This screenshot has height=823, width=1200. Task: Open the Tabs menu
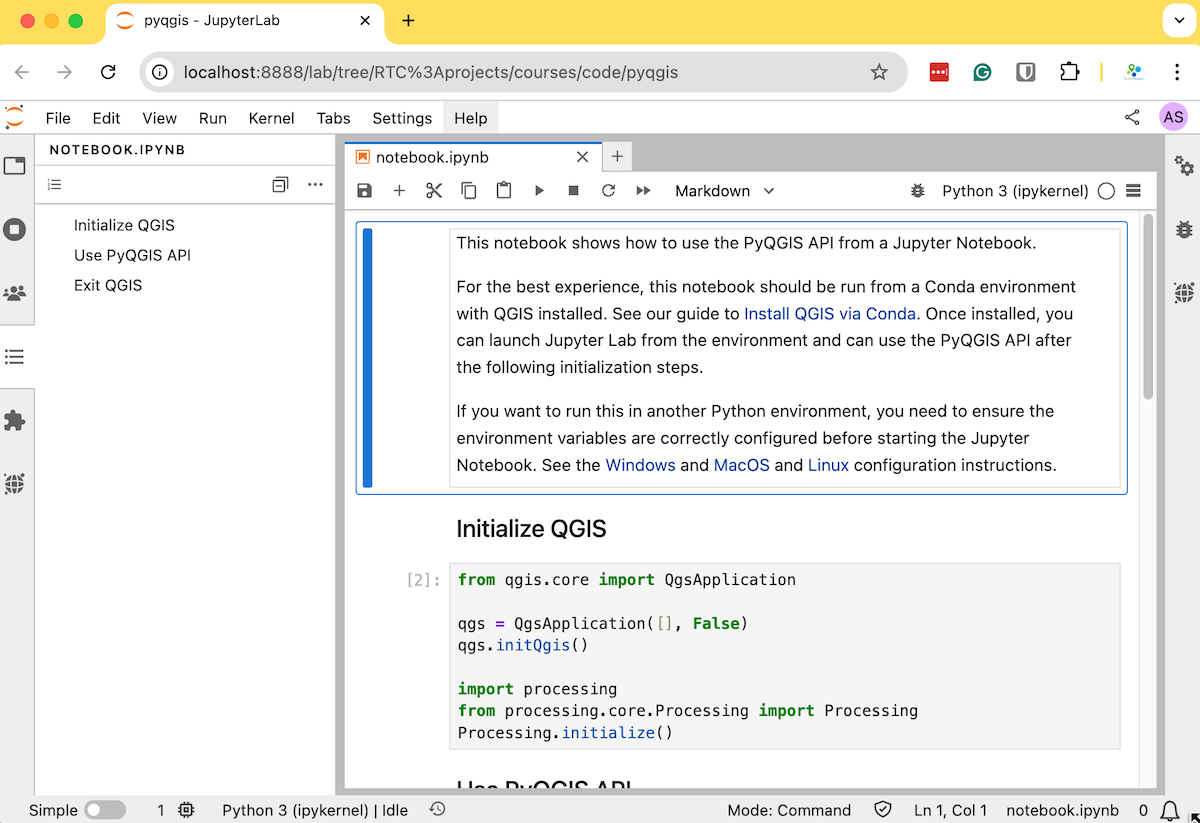tap(334, 118)
